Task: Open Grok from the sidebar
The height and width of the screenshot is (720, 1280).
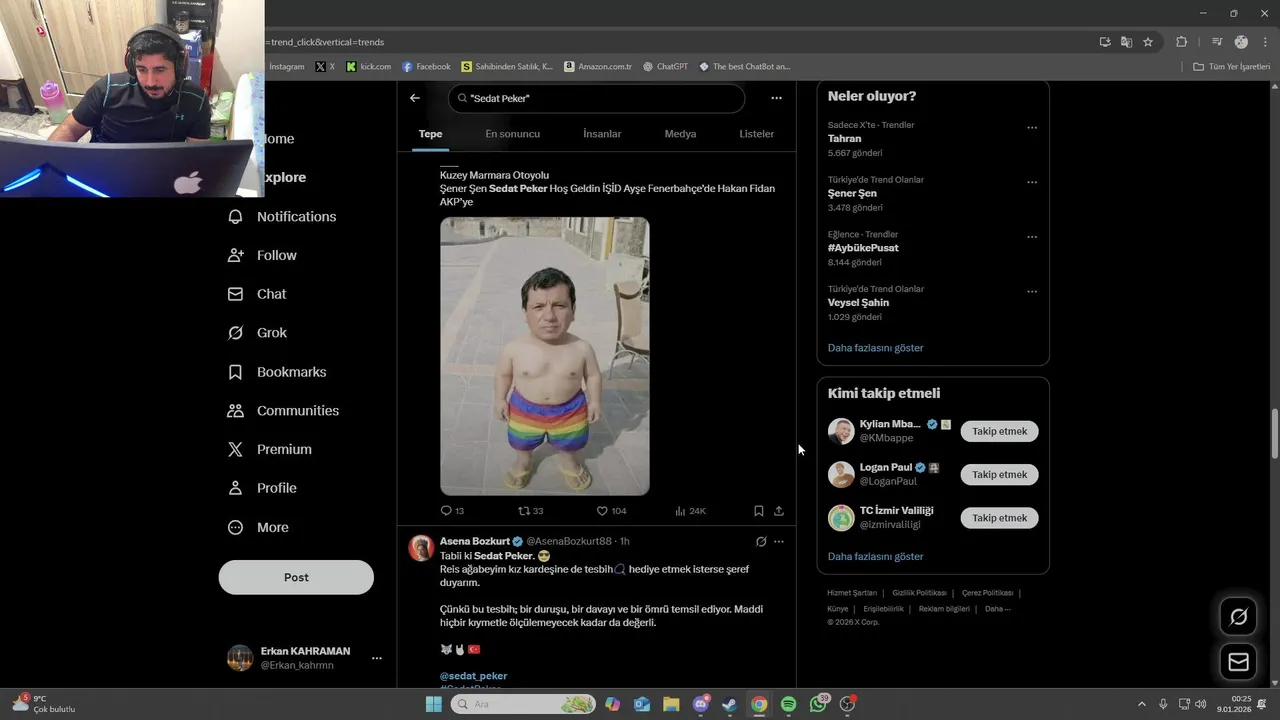Action: pyautogui.click(x=258, y=333)
